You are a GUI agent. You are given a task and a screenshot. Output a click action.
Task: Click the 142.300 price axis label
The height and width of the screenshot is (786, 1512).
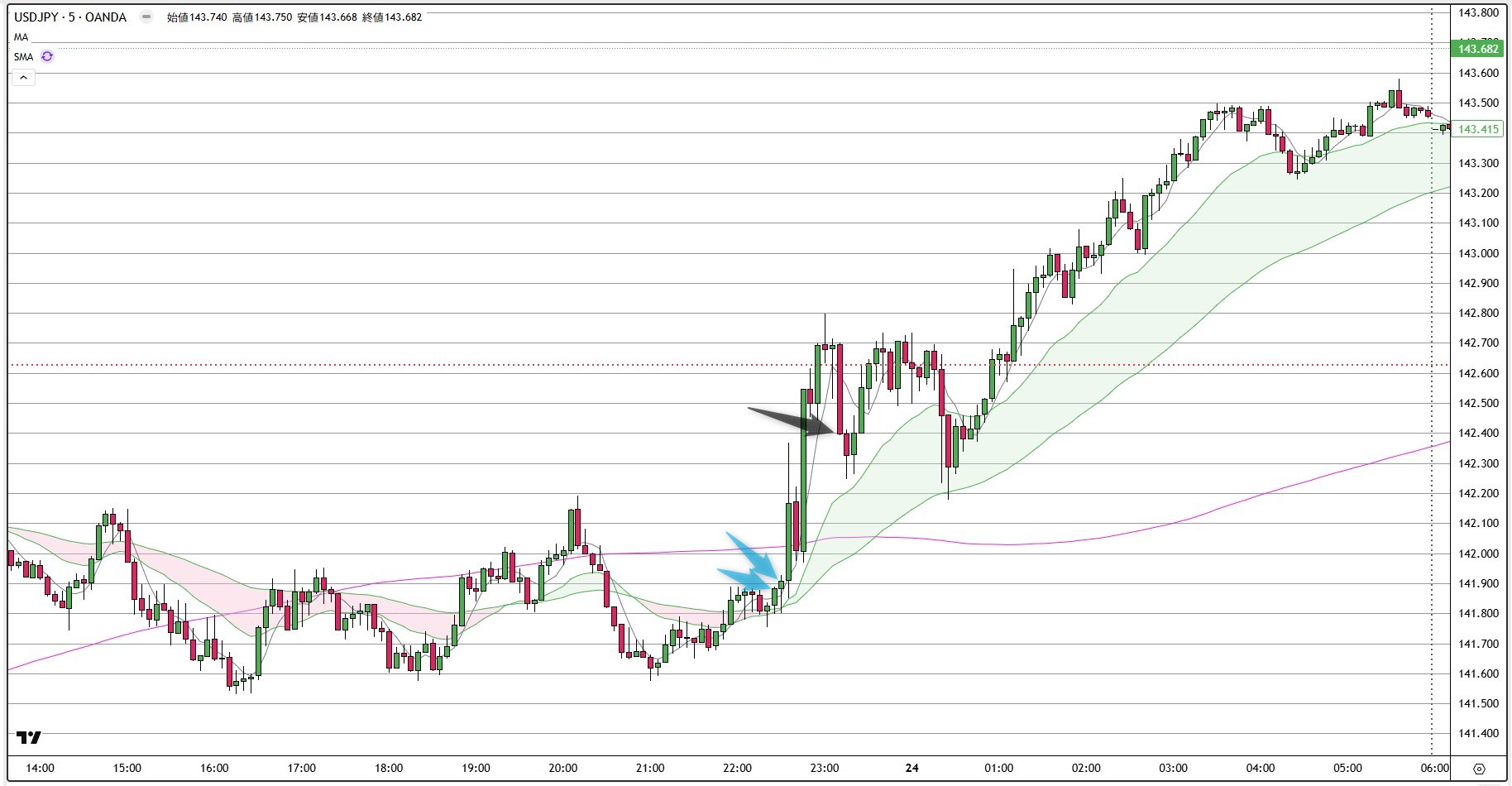point(1478,463)
